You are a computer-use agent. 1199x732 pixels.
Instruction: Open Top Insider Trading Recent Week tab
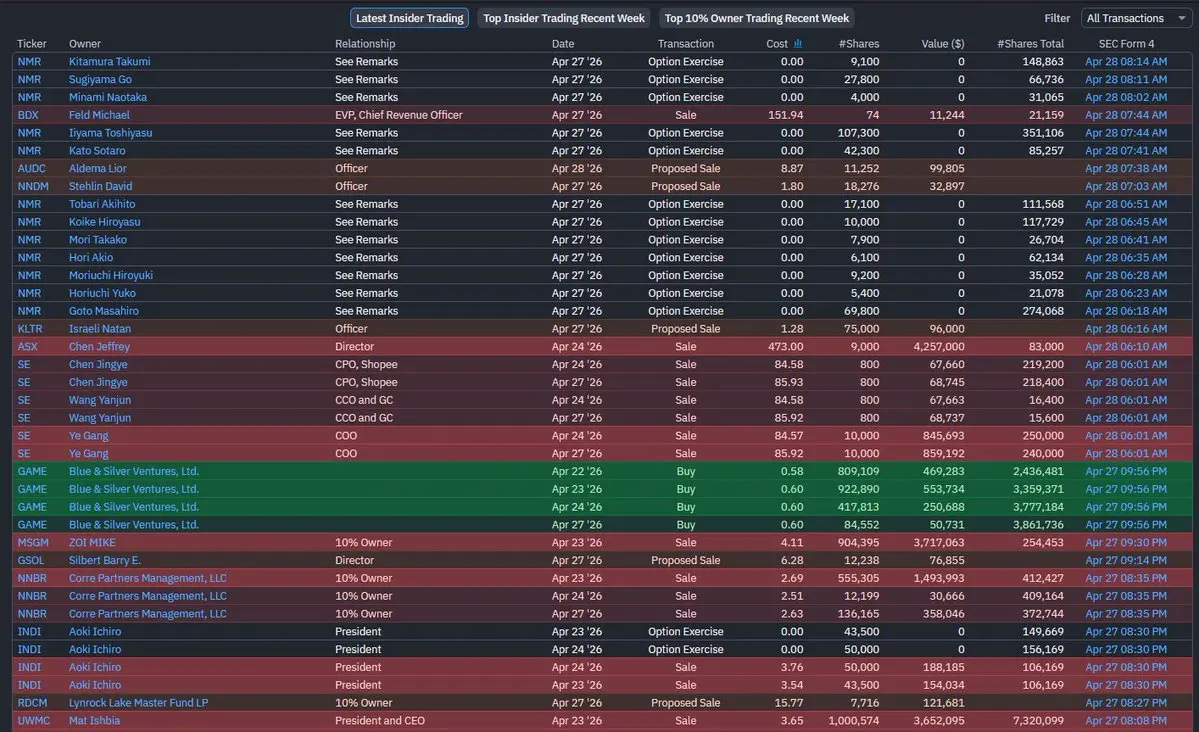pyautogui.click(x=563, y=18)
